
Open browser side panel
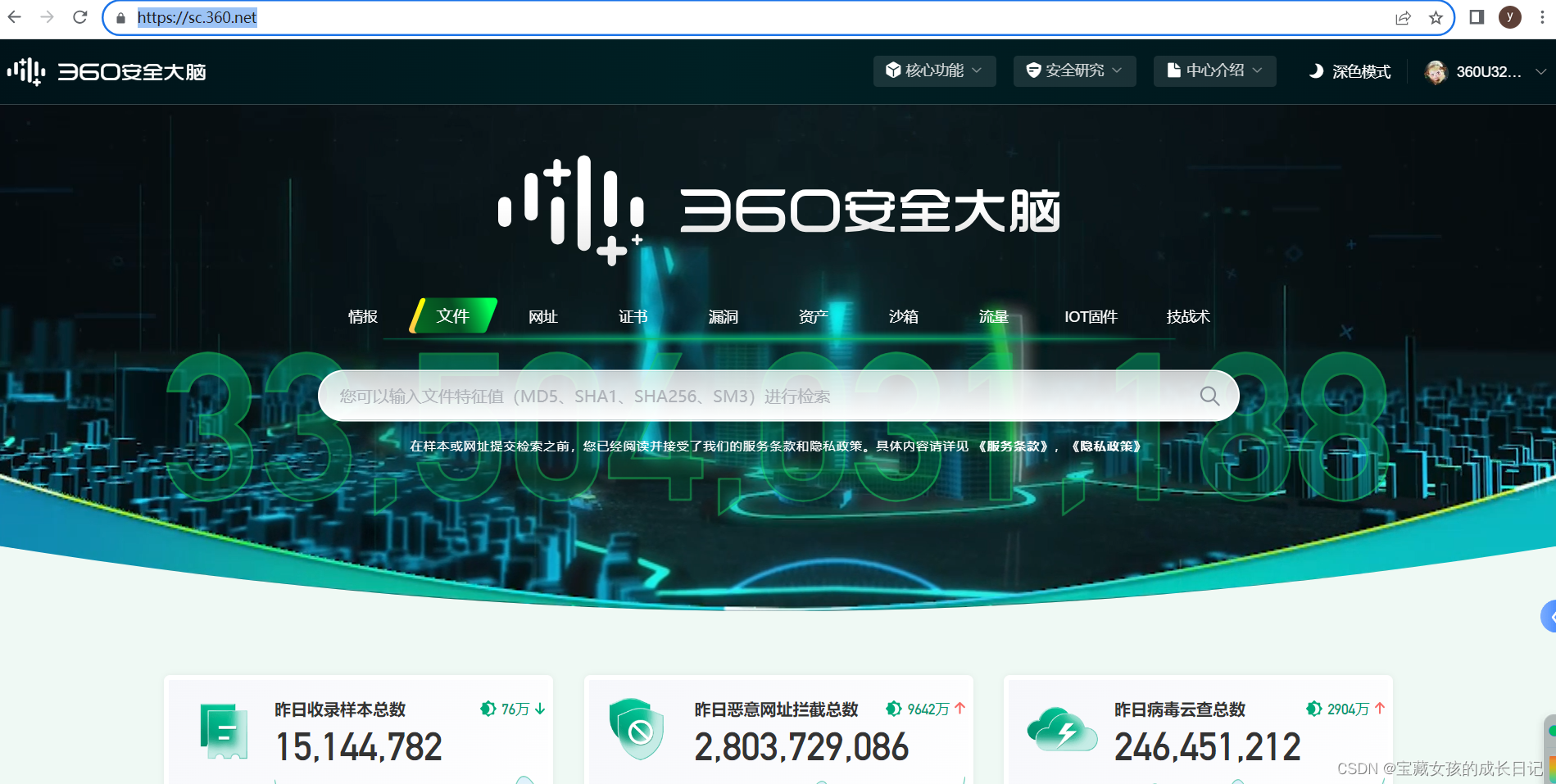click(x=1477, y=17)
